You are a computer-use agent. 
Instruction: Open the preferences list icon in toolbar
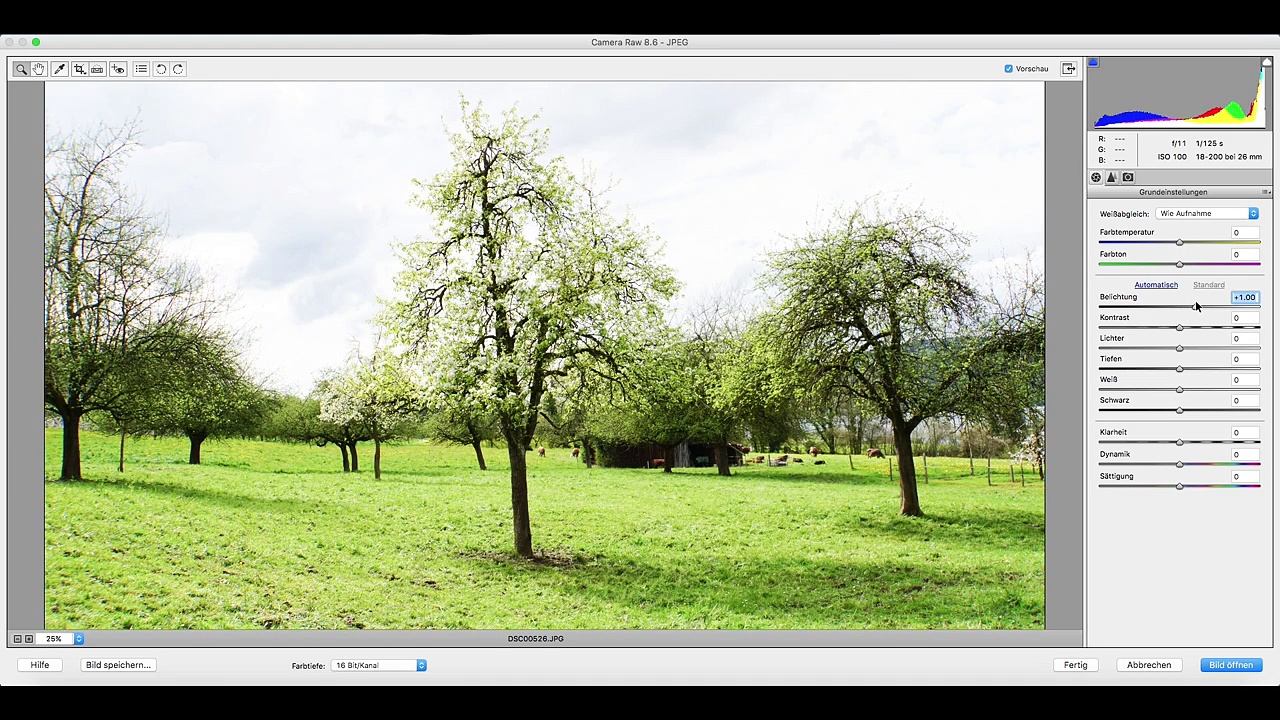(141, 69)
